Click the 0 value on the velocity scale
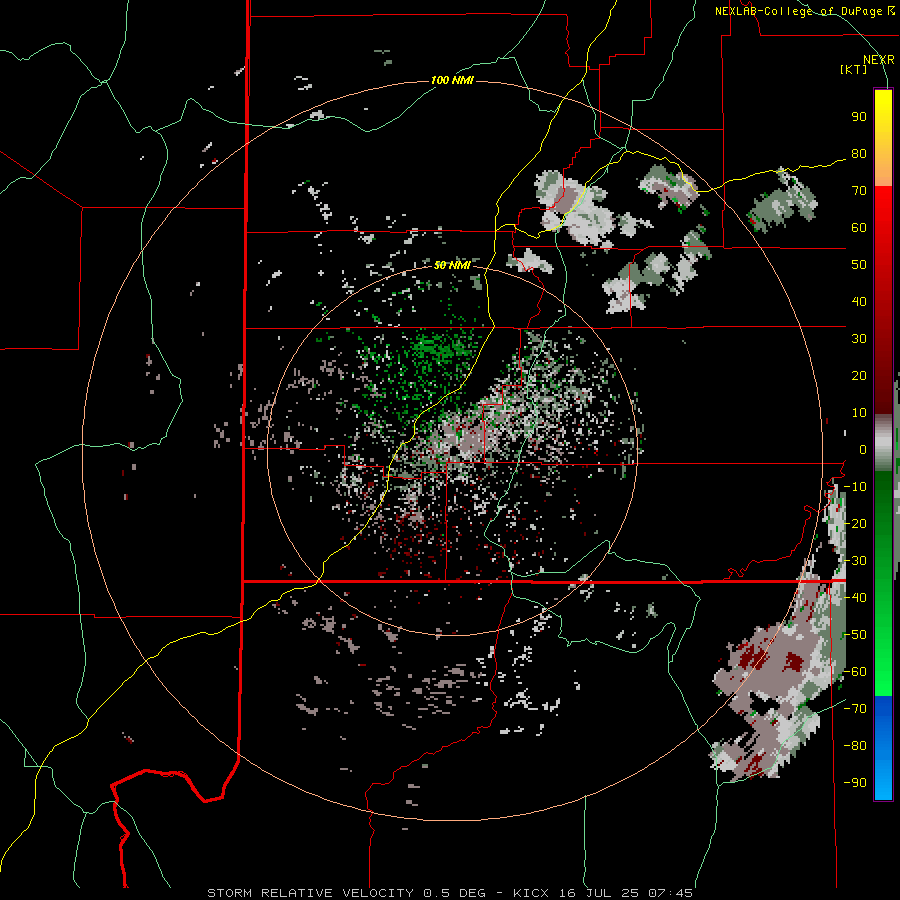The image size is (900, 900). coord(863,449)
